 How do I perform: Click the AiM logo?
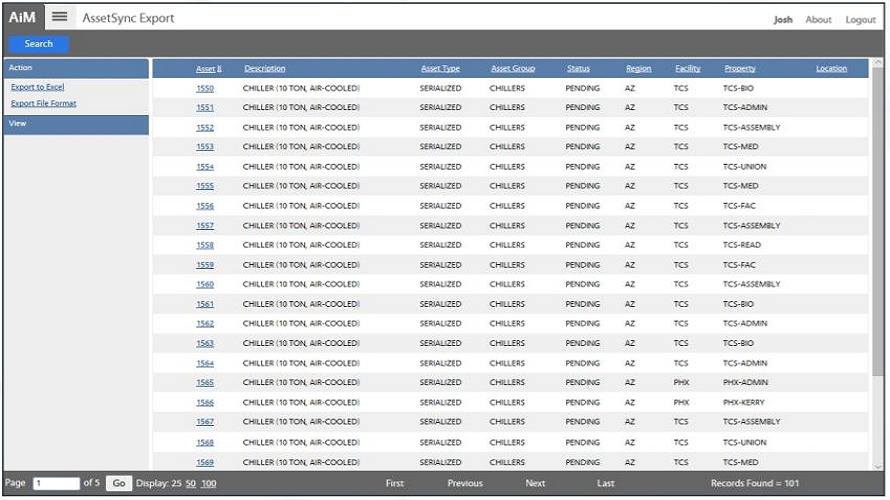pos(22,18)
